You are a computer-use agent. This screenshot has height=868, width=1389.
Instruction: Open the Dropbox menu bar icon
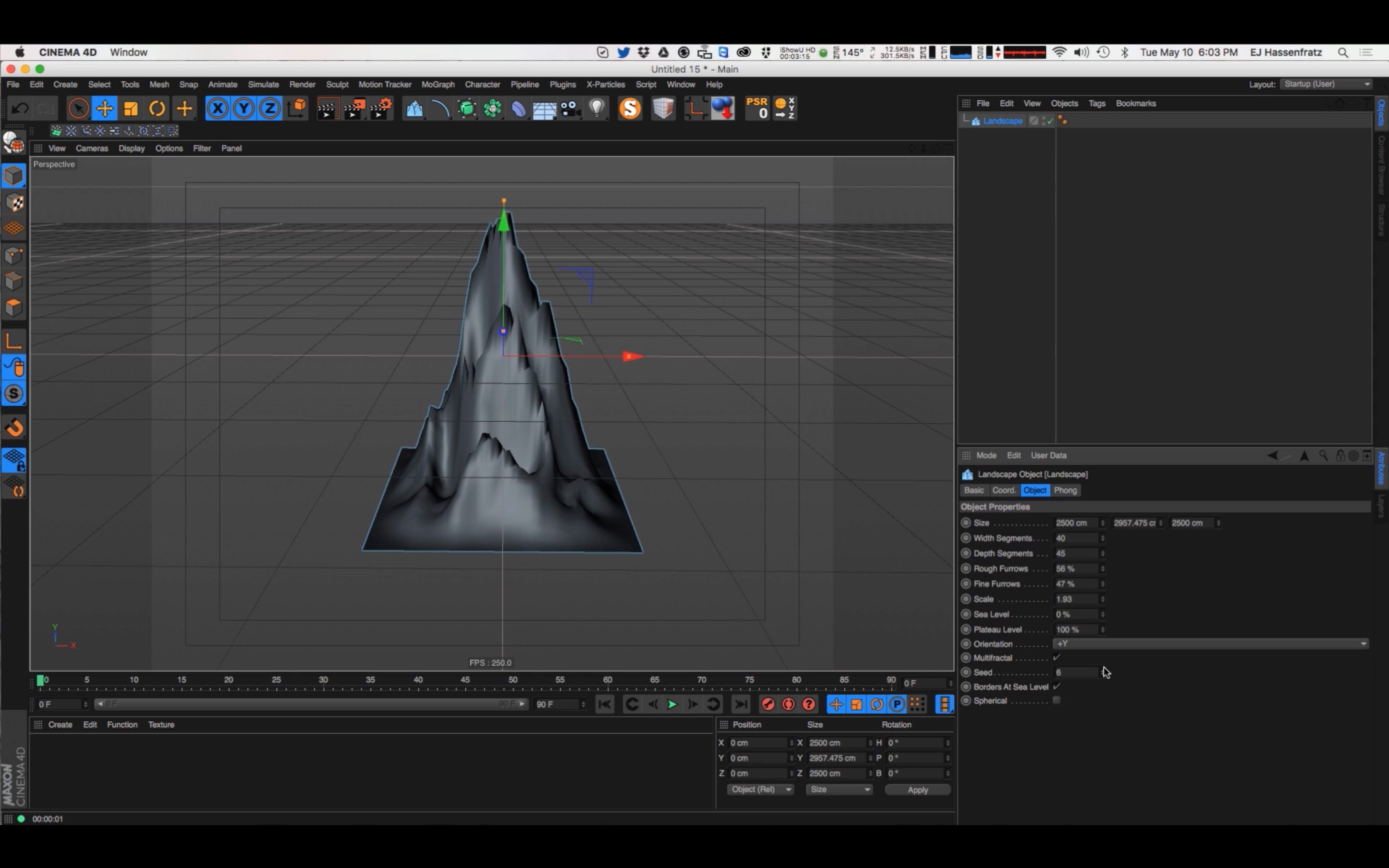643,52
